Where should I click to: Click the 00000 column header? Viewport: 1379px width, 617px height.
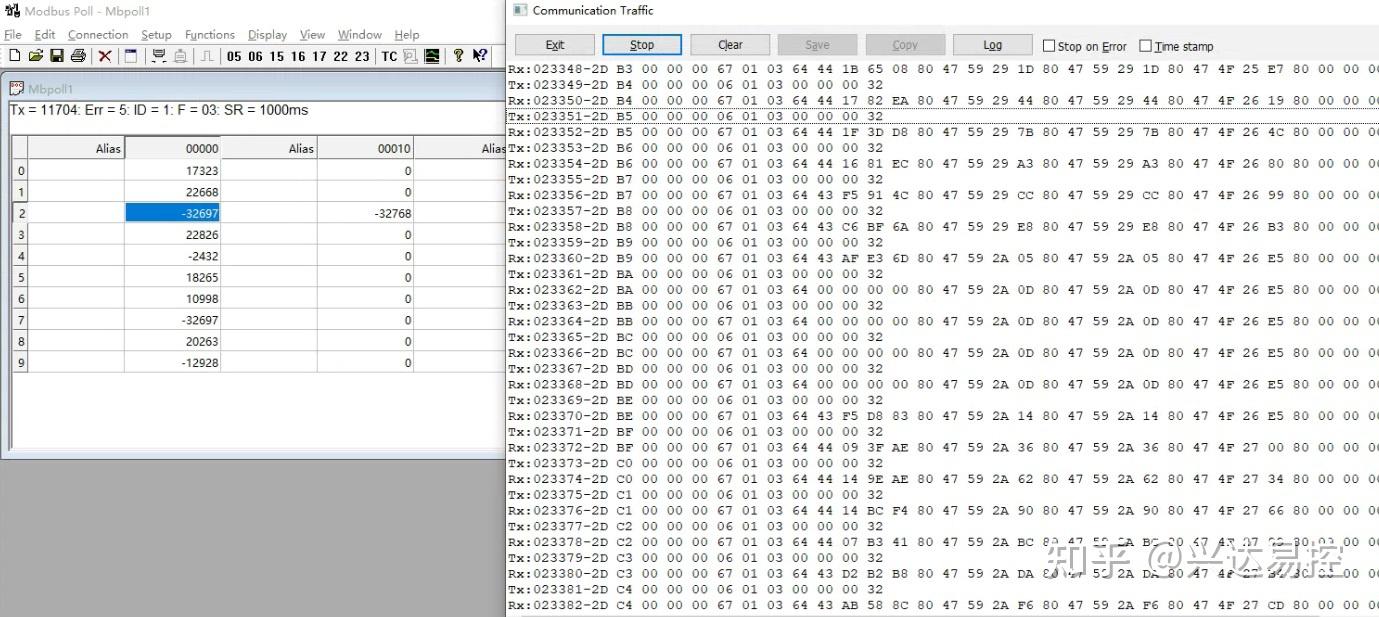click(172, 148)
